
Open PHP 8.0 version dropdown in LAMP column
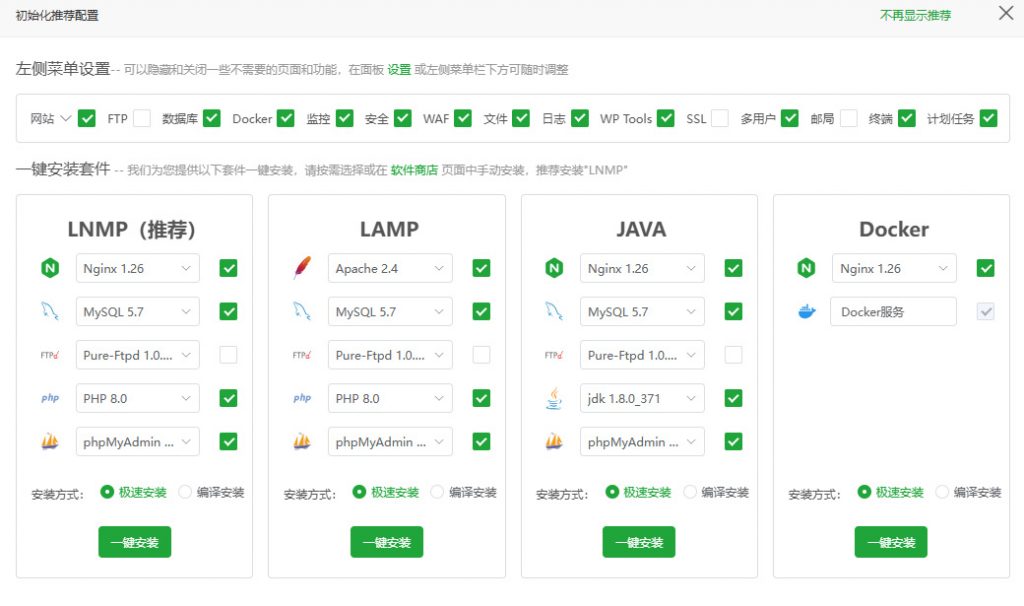coord(390,398)
